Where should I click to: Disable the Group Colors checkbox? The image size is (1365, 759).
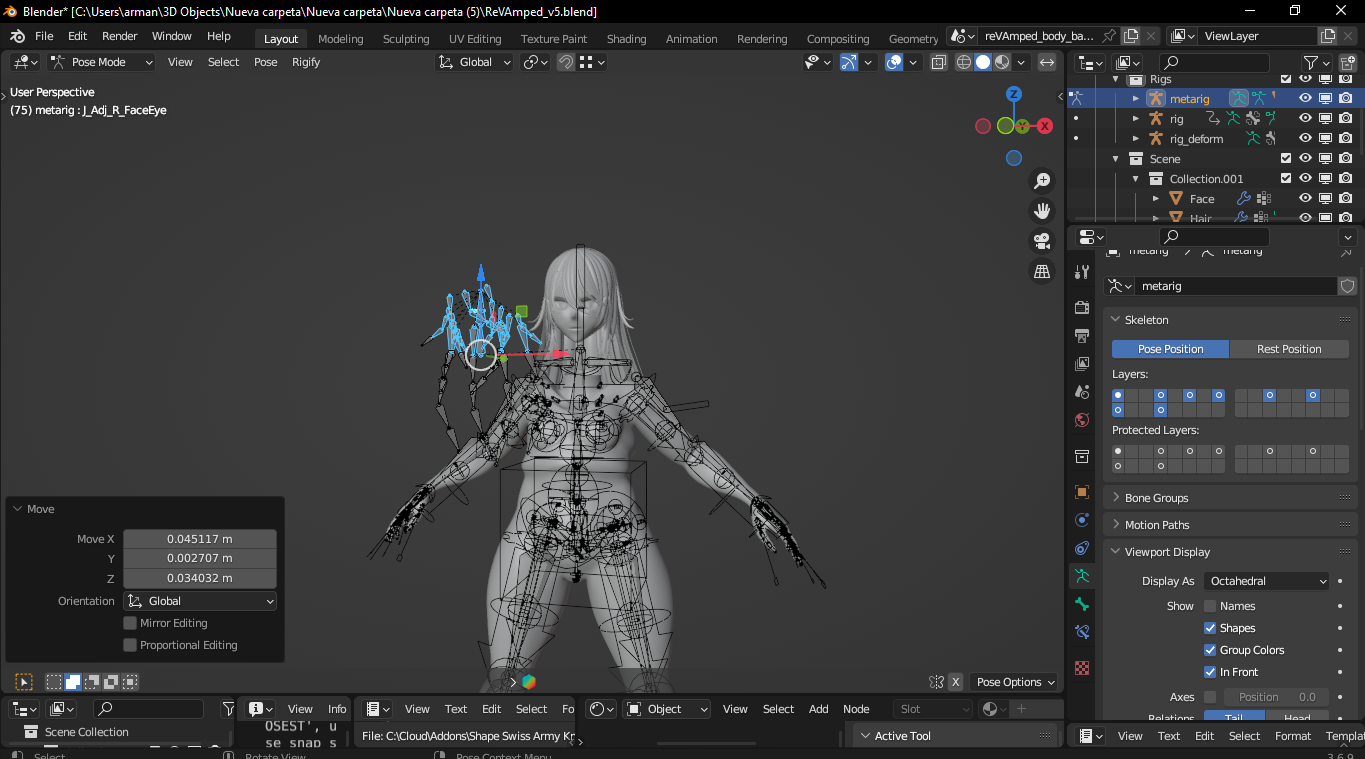click(1210, 650)
